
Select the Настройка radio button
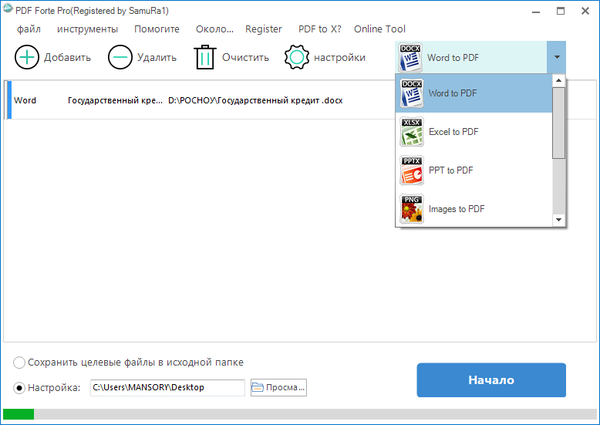point(19,388)
